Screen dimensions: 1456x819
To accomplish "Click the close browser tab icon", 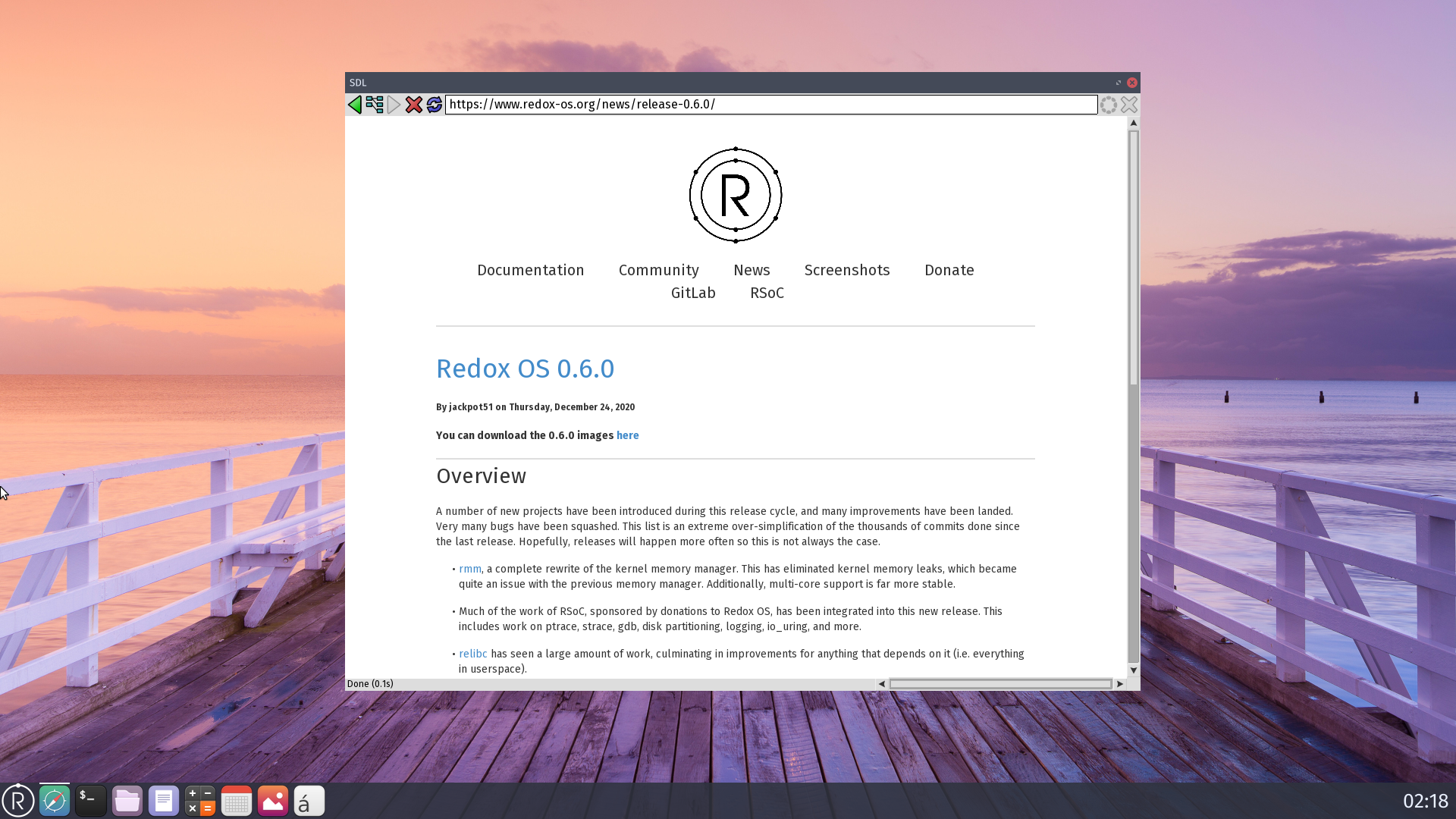I will [1128, 104].
